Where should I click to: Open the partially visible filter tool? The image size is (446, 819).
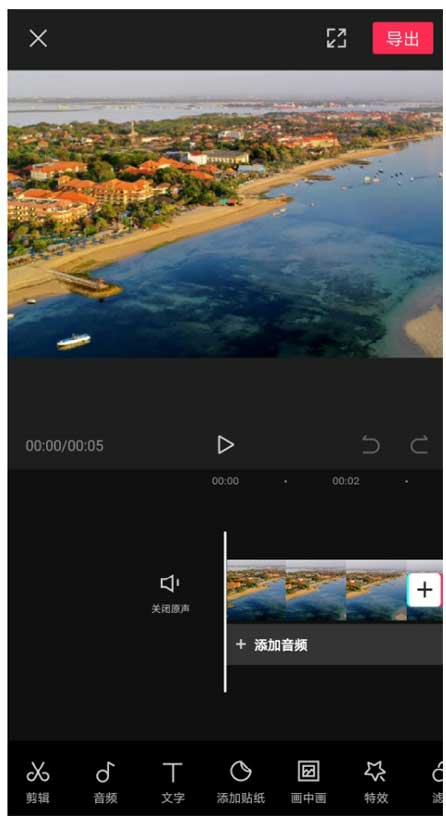(x=437, y=781)
